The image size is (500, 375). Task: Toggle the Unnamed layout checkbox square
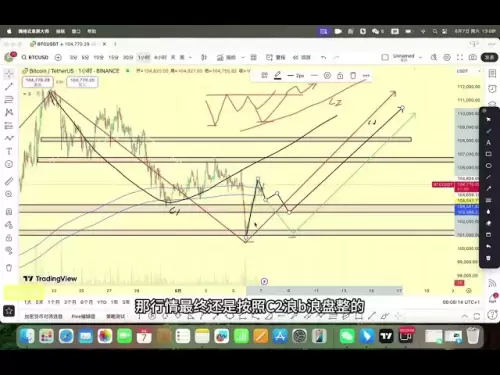pos(385,57)
